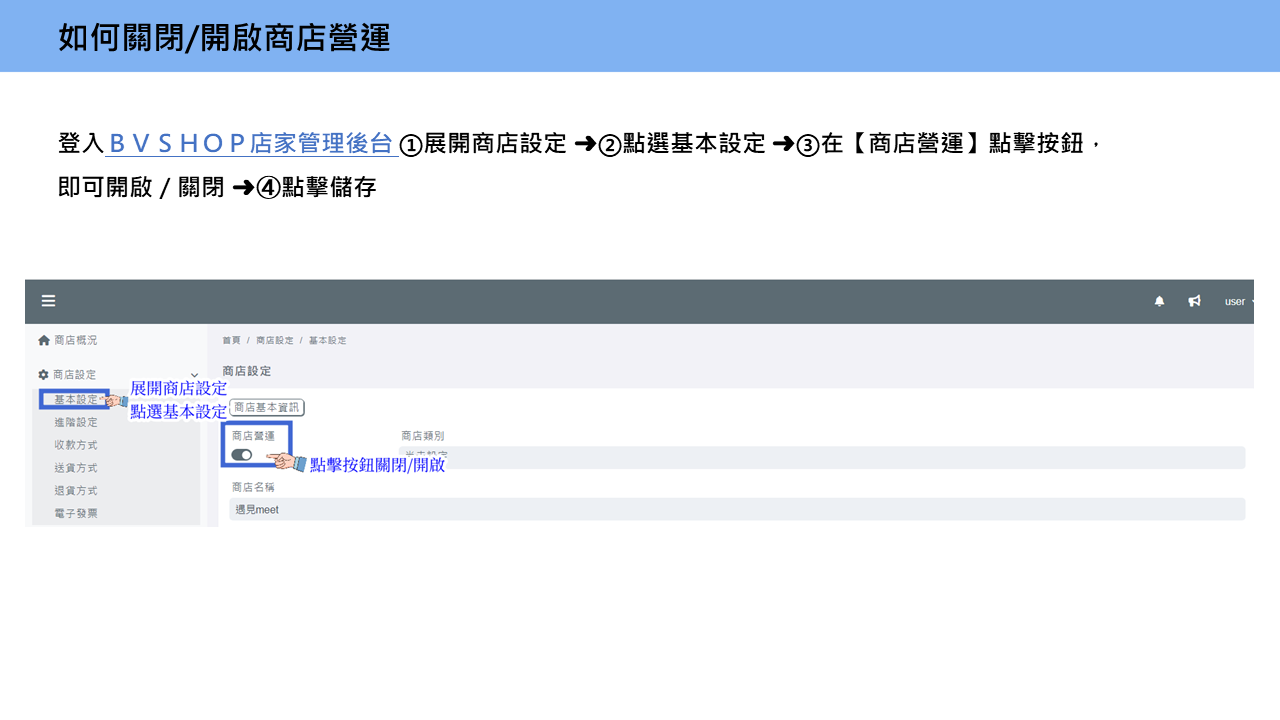This screenshot has width=1280, height=720.
Task: Click the gear icon beside 商店設定
Action: tap(44, 375)
